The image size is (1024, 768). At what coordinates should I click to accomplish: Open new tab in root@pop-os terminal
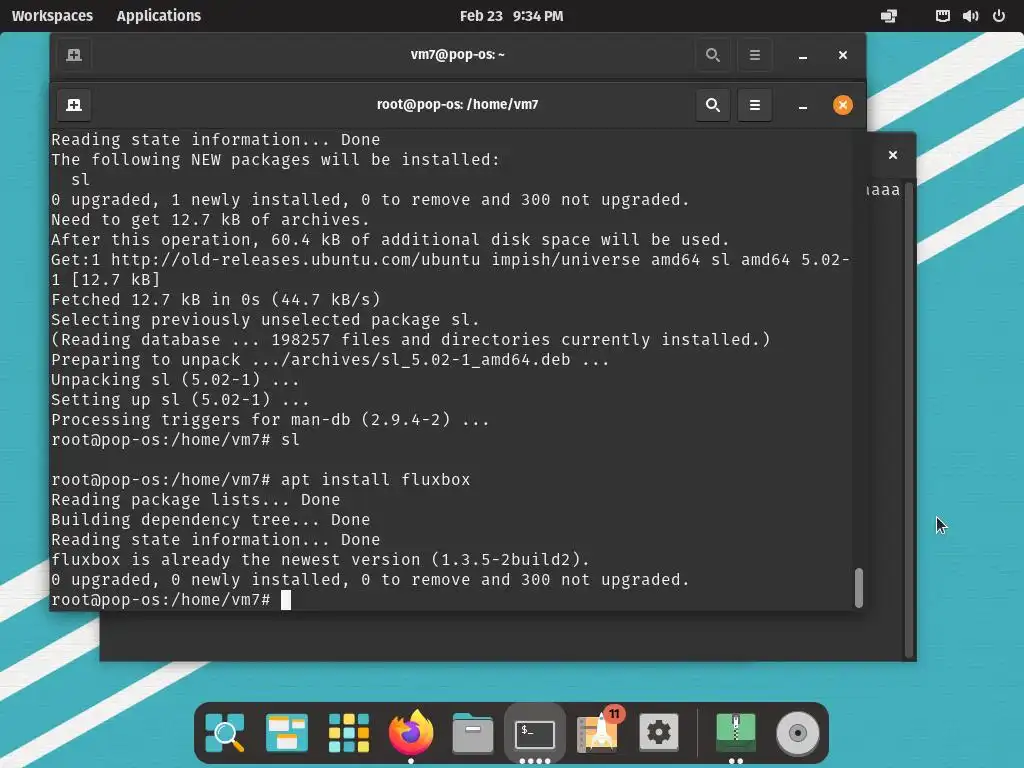pos(74,105)
